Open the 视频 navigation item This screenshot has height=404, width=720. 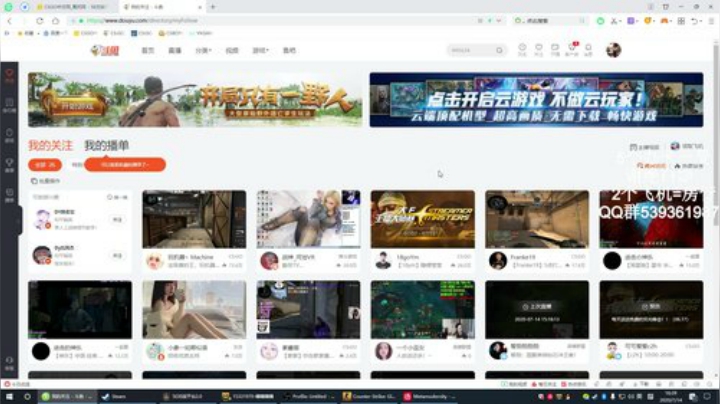pyautogui.click(x=232, y=50)
